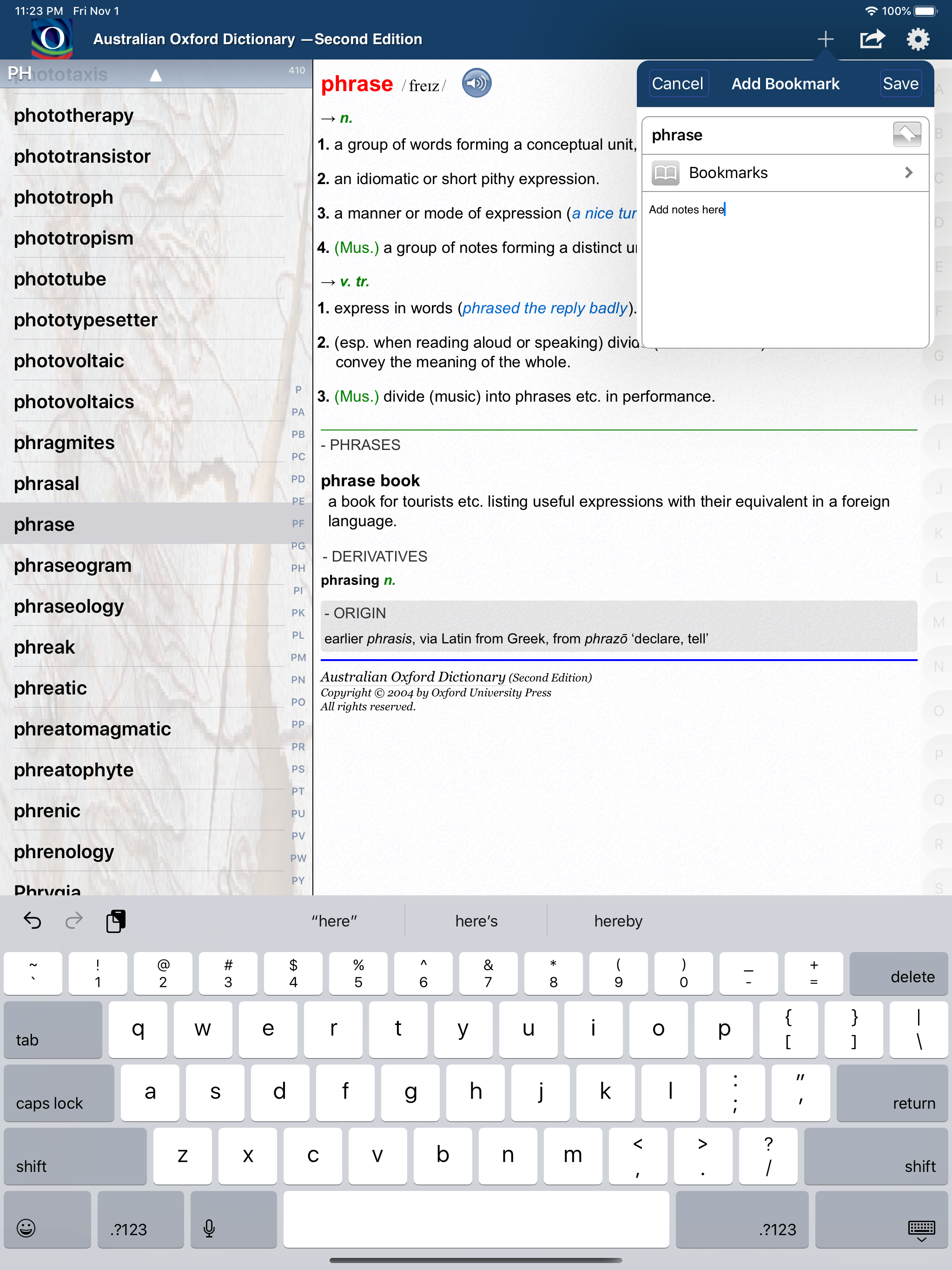The width and height of the screenshot is (952, 1270).
Task: Select 'phraseology' in the word list
Action: coord(149,606)
